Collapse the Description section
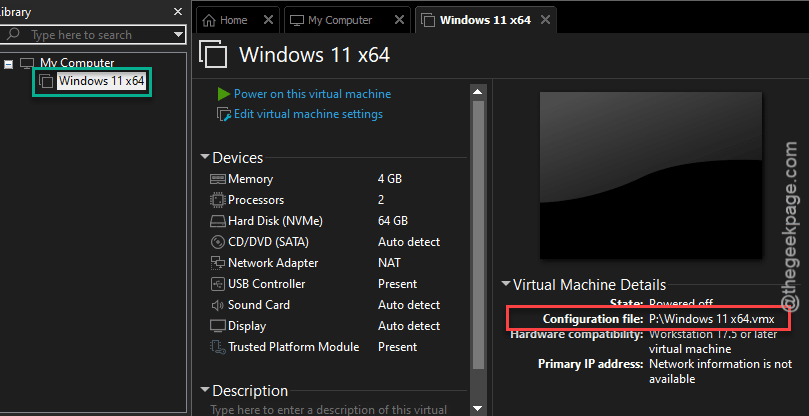 pyautogui.click(x=205, y=390)
